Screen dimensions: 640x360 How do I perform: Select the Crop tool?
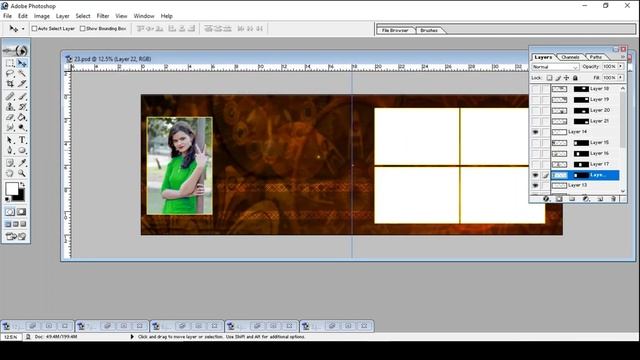point(10,84)
